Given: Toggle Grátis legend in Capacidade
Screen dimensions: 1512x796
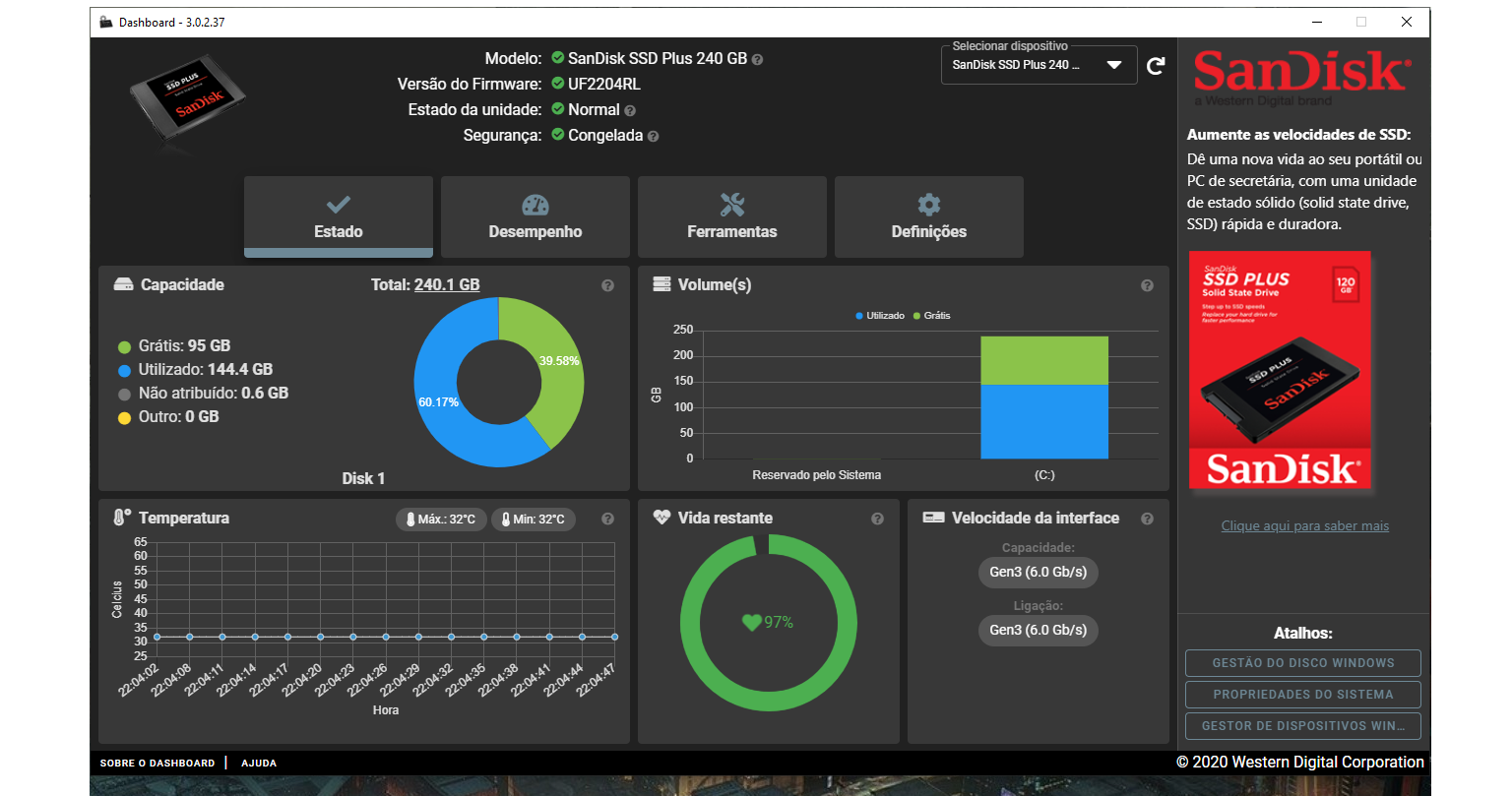Looking at the screenshot, I should [174, 346].
